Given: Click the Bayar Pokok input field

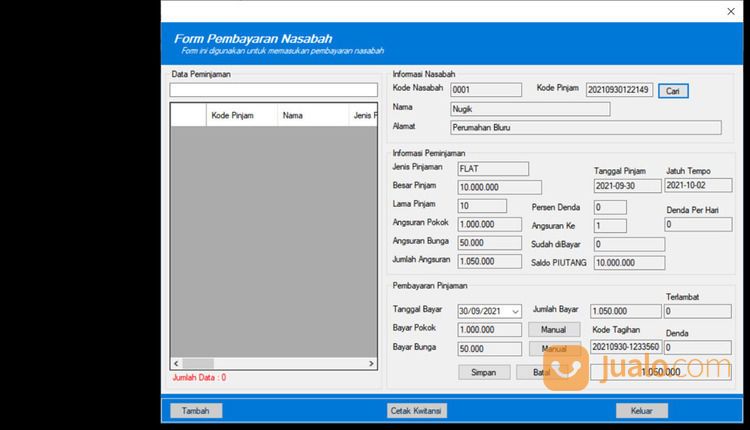Looking at the screenshot, I should 489,330.
